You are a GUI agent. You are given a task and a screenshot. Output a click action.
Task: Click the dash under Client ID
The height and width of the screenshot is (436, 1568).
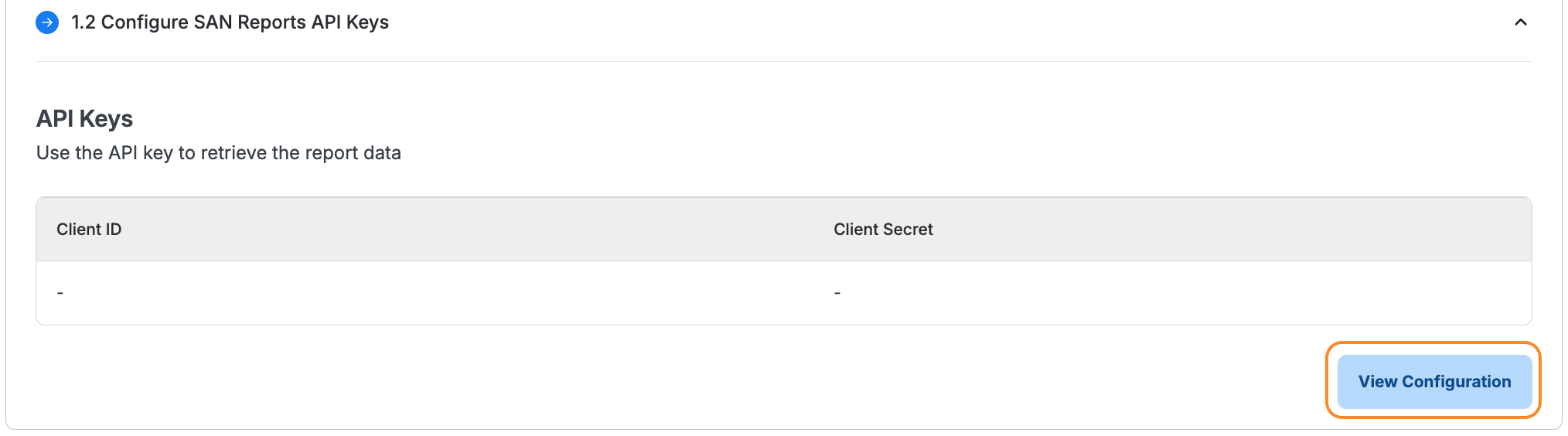(60, 293)
